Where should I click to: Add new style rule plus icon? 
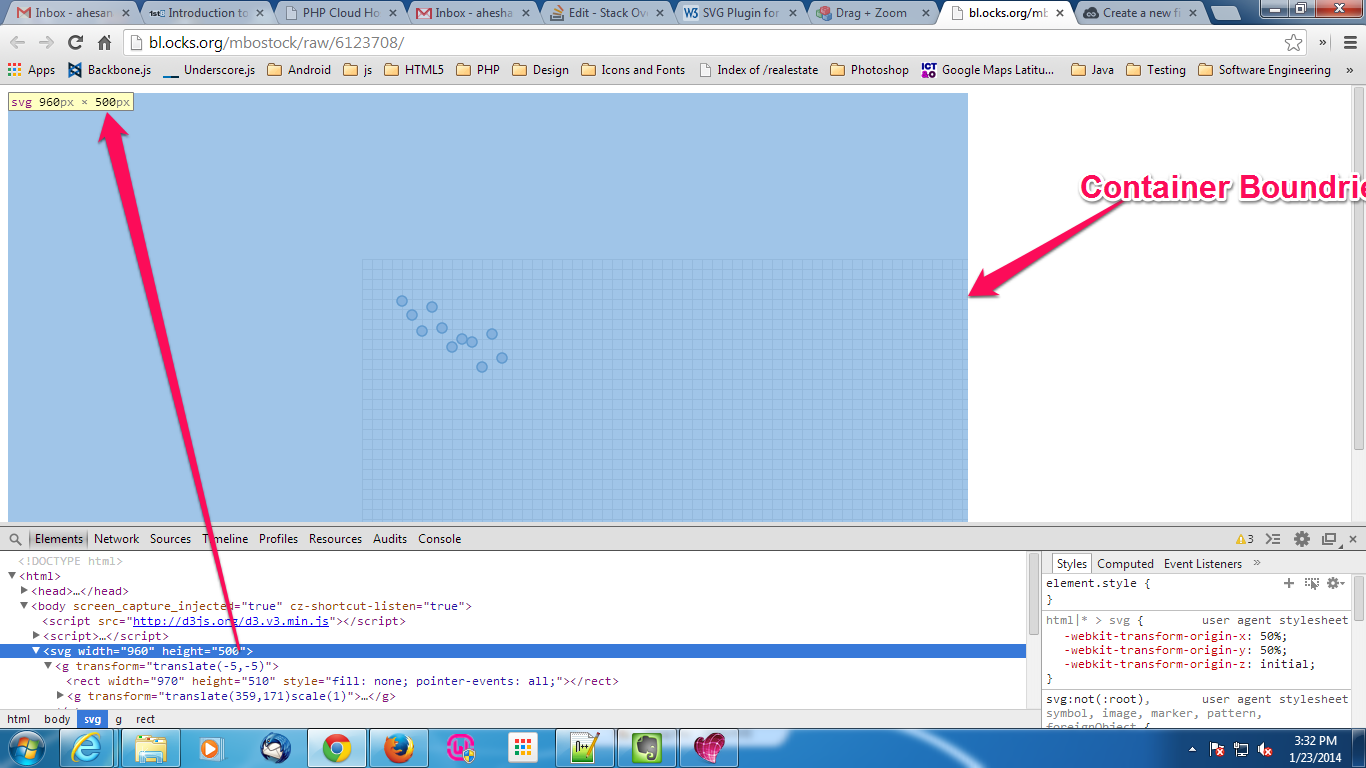point(1289,583)
